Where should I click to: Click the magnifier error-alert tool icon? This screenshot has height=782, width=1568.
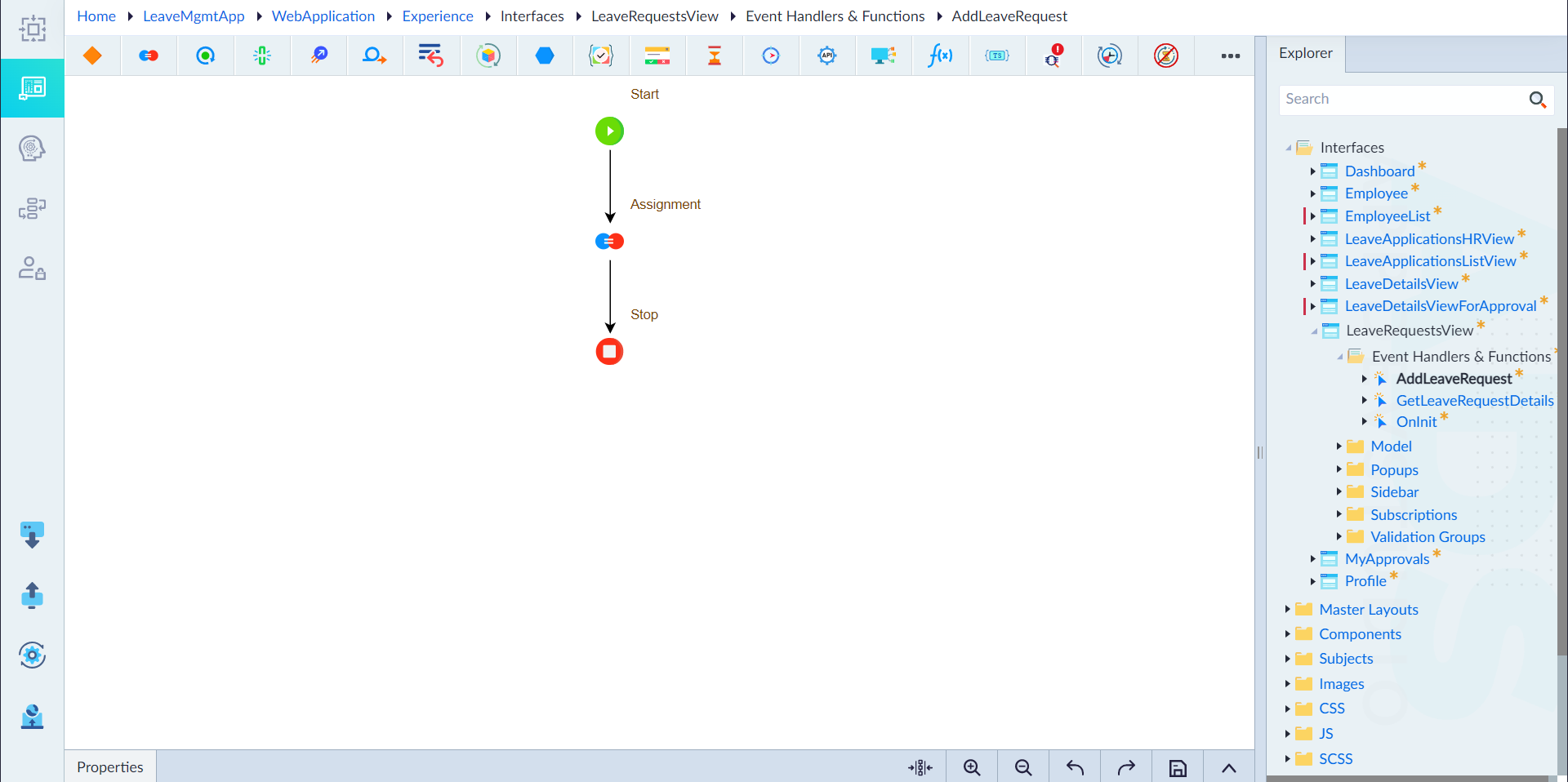1053,56
